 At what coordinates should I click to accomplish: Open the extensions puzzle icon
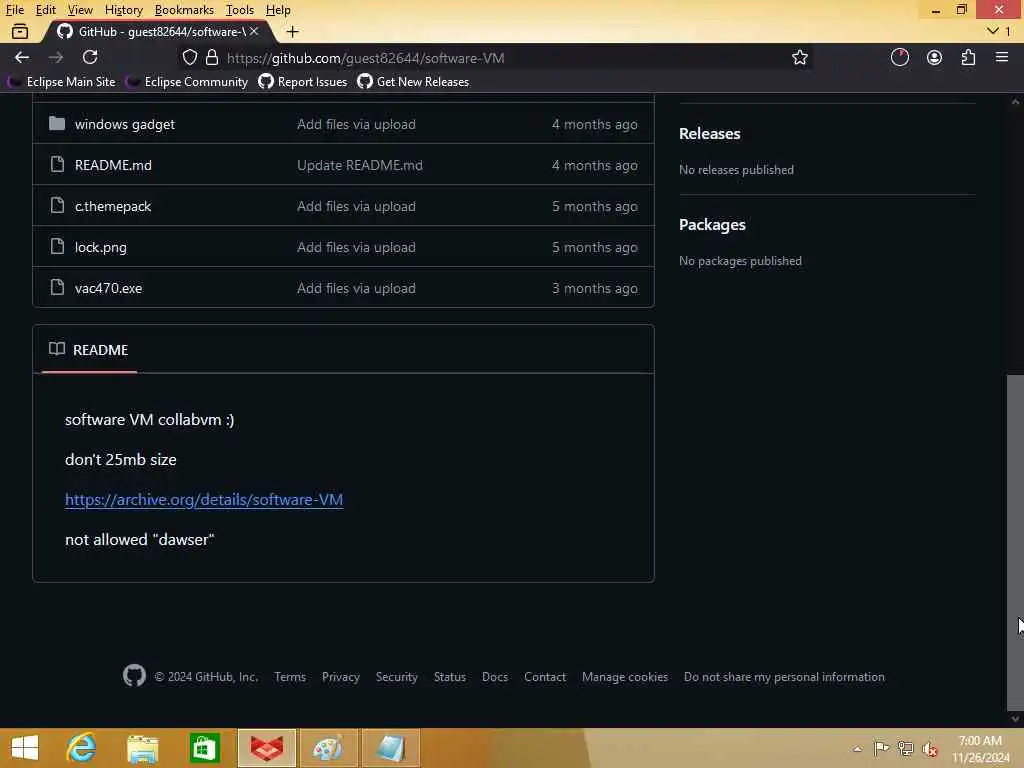click(968, 57)
